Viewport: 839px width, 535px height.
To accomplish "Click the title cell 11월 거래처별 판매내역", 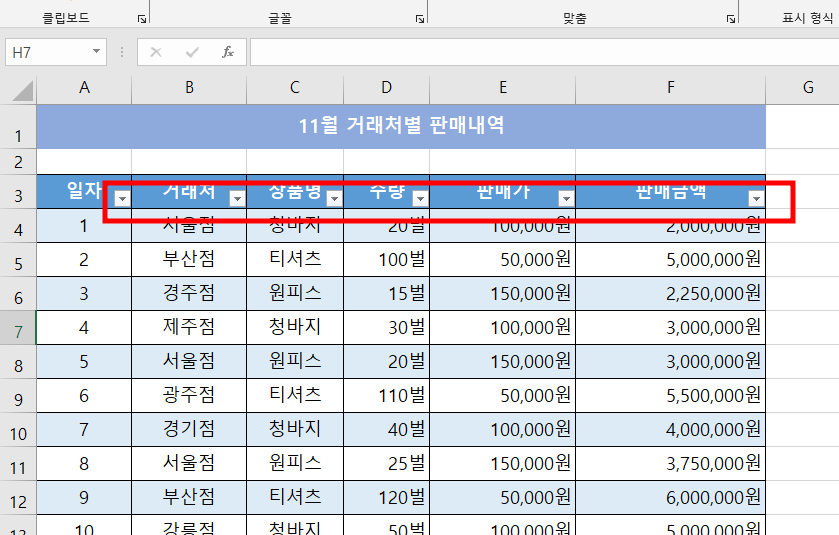I will pyautogui.click(x=401, y=126).
